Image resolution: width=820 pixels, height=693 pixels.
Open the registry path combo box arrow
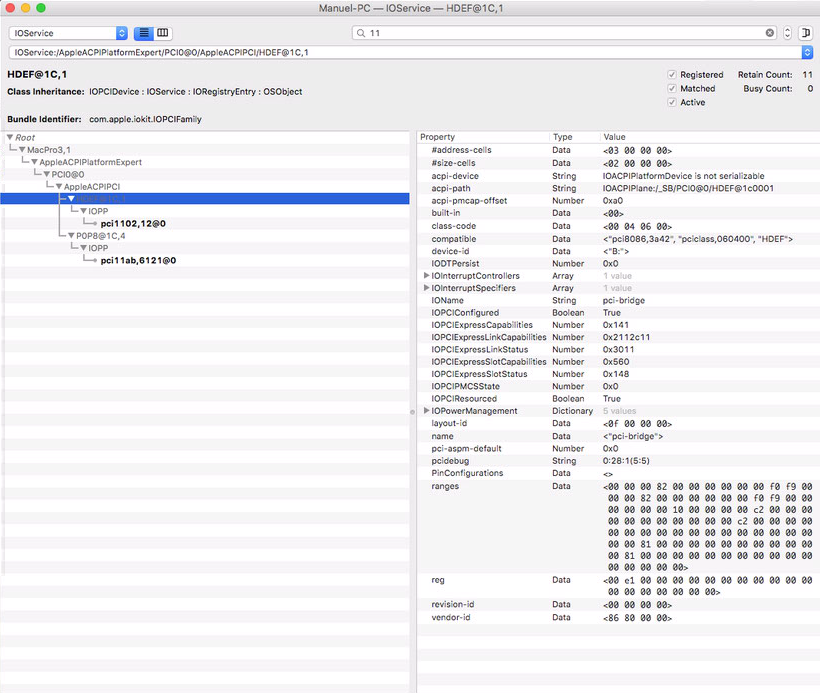pyautogui.click(x=807, y=52)
